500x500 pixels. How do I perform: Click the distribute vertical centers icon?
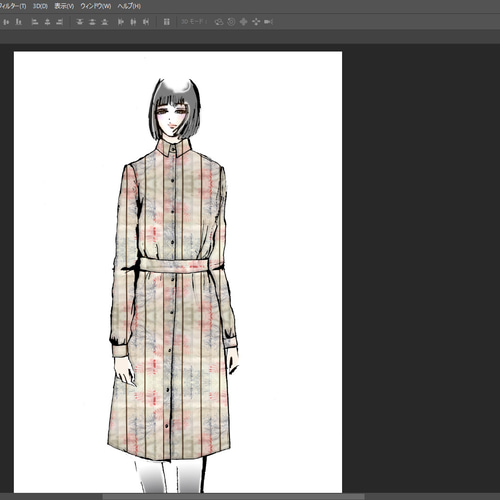point(92,22)
